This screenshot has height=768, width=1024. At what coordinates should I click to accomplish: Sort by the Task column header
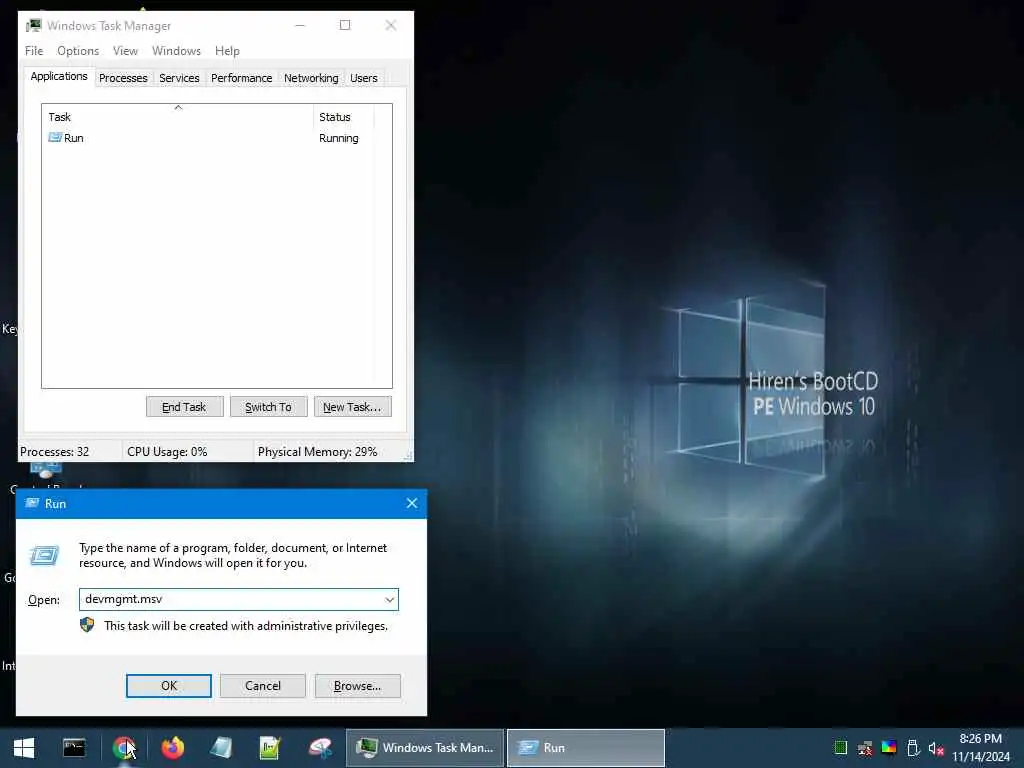tap(178, 117)
